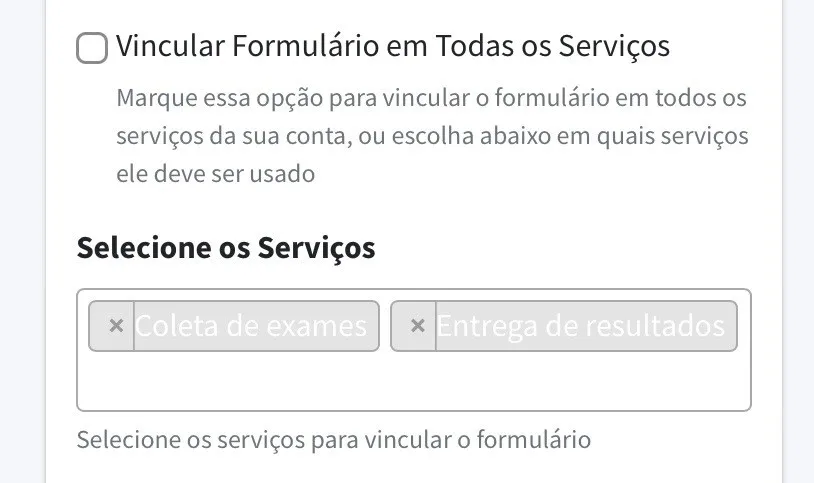
Task: Select the Entrega de resultados tag label
Action: pos(580,326)
